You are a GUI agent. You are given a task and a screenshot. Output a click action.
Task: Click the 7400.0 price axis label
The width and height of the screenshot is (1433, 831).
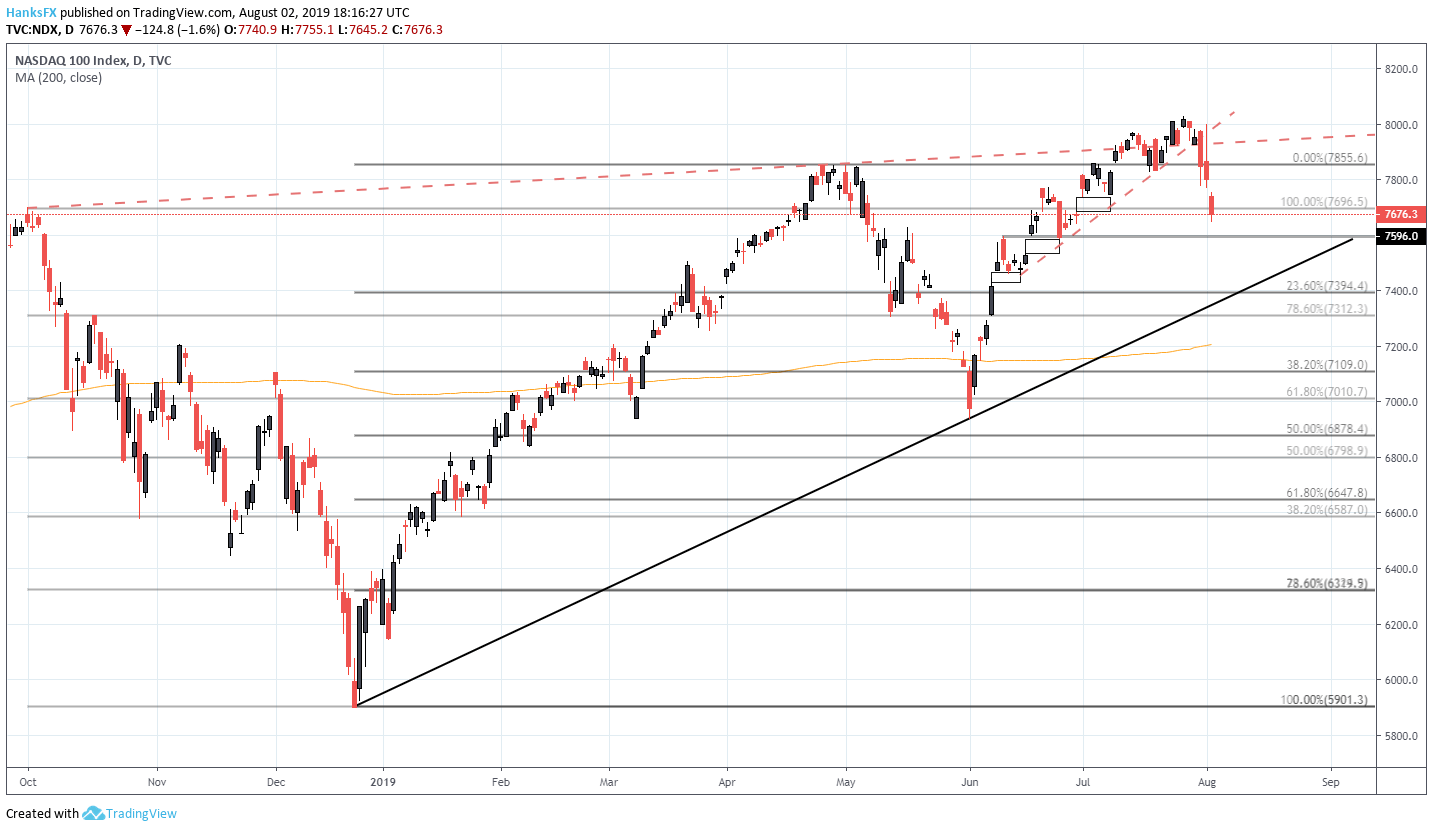(1402, 291)
